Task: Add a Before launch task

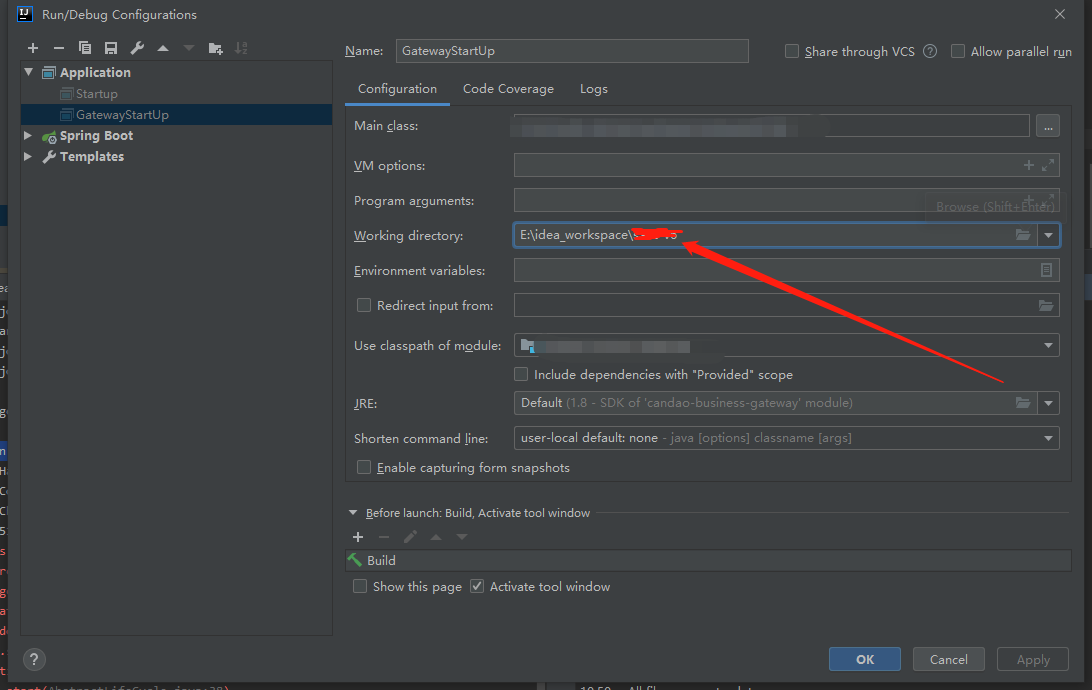Action: (x=358, y=536)
